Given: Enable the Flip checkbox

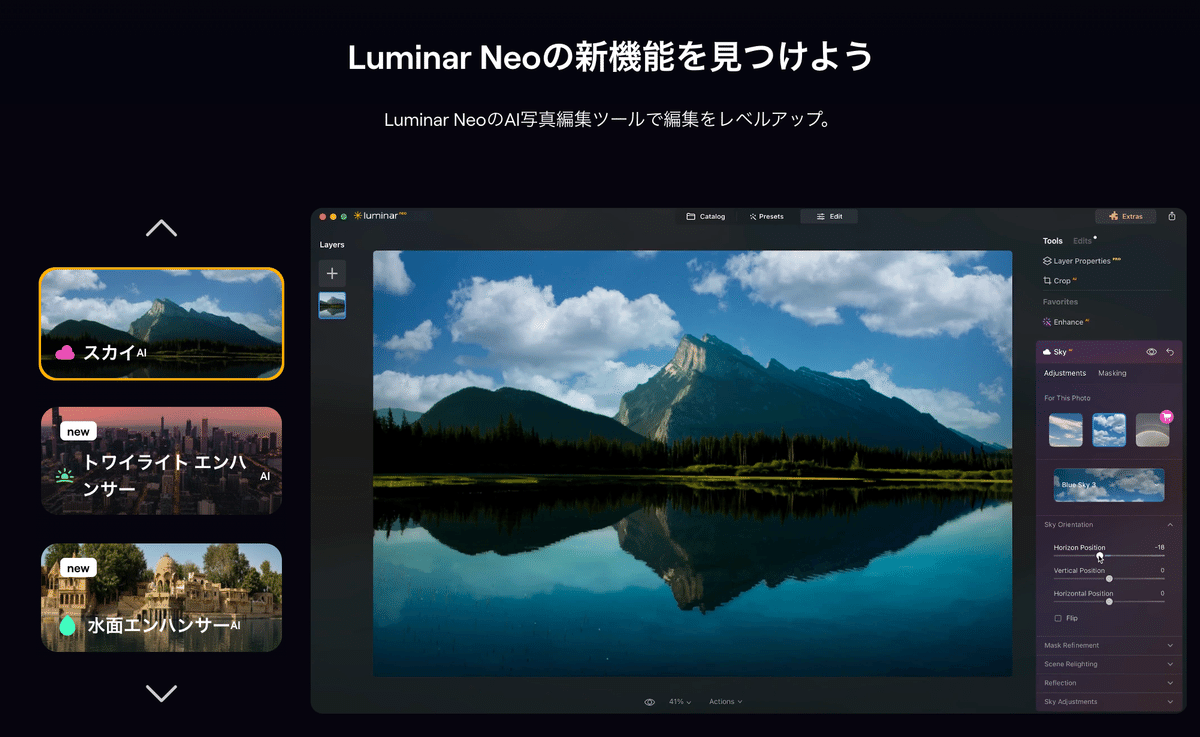Looking at the screenshot, I should [1058, 618].
